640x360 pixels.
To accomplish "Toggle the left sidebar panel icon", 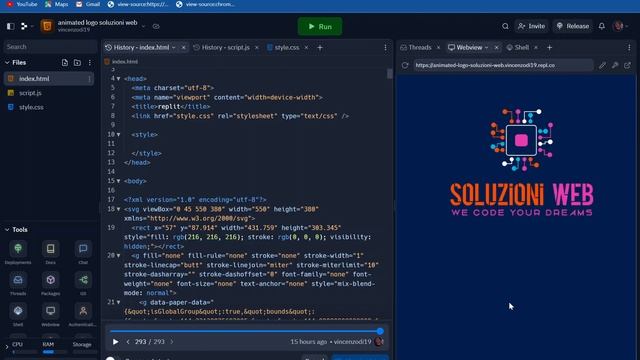I will point(11,27).
